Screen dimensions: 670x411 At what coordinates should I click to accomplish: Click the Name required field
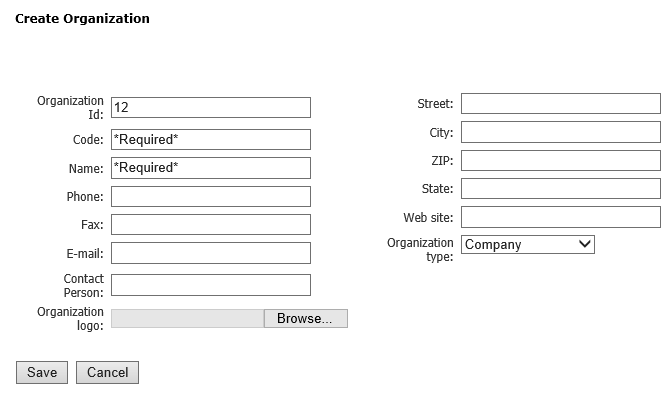(210, 168)
